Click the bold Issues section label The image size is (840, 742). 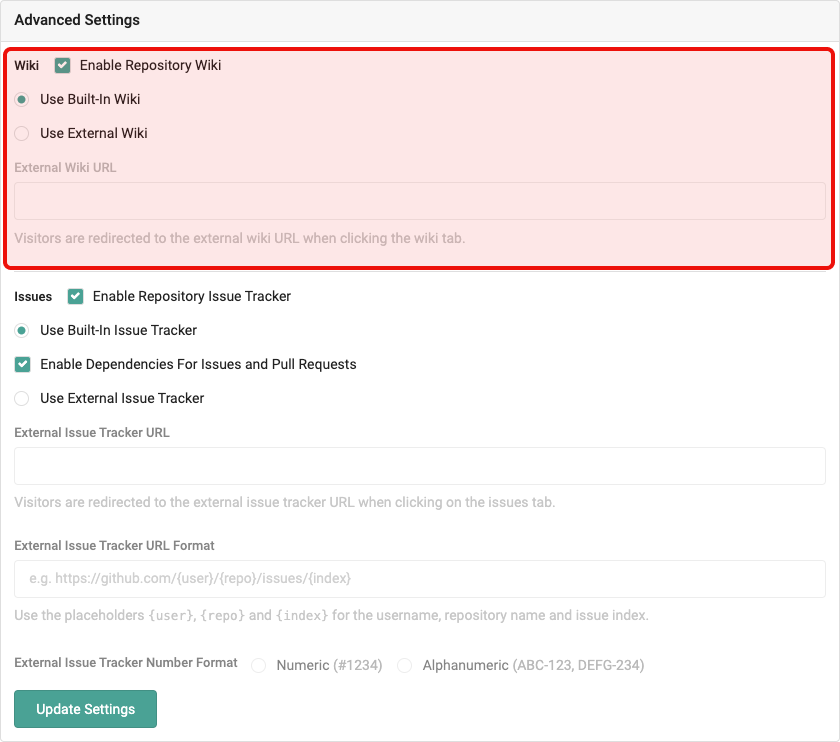point(33,296)
